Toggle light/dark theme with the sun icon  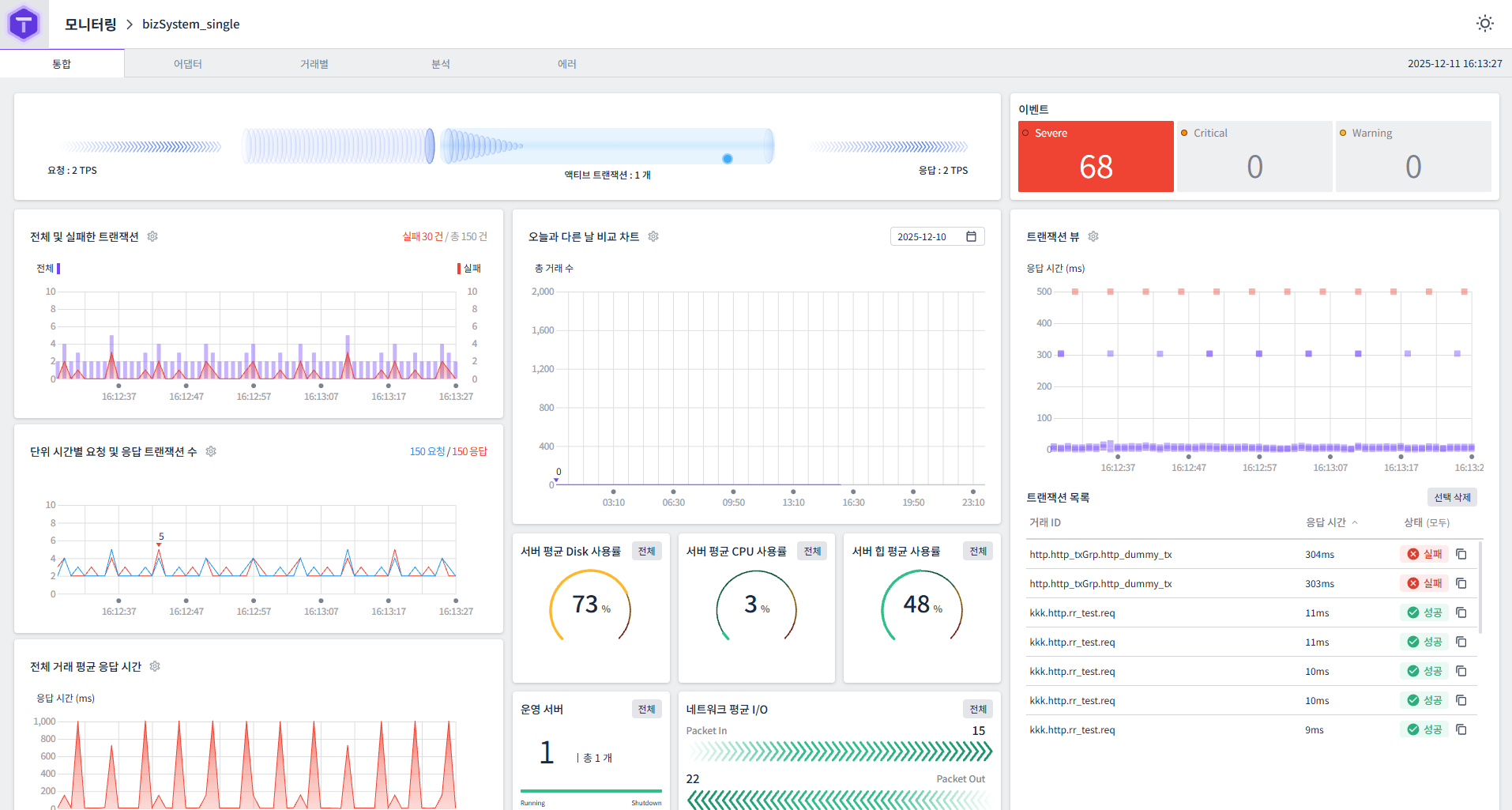click(x=1485, y=24)
